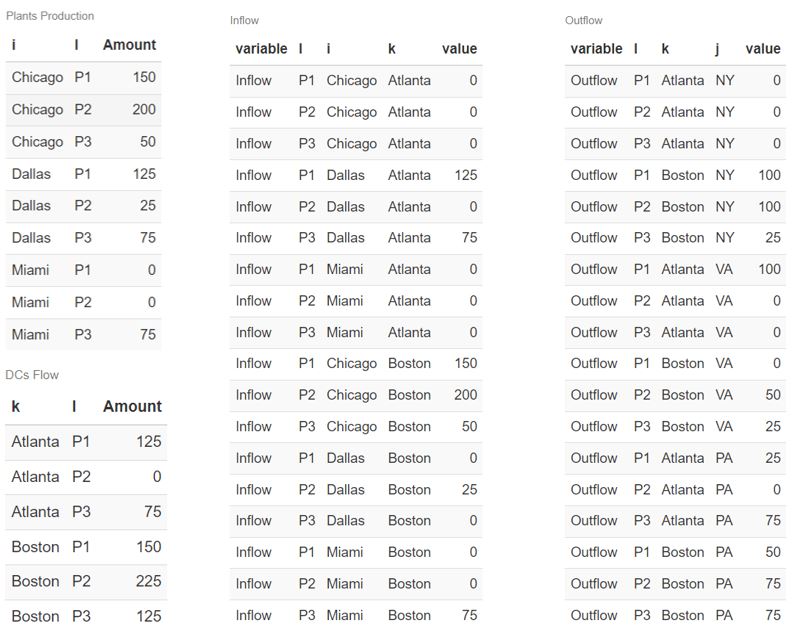810x631 pixels.
Task: Click the variable header in Outflow table
Action: (596, 49)
